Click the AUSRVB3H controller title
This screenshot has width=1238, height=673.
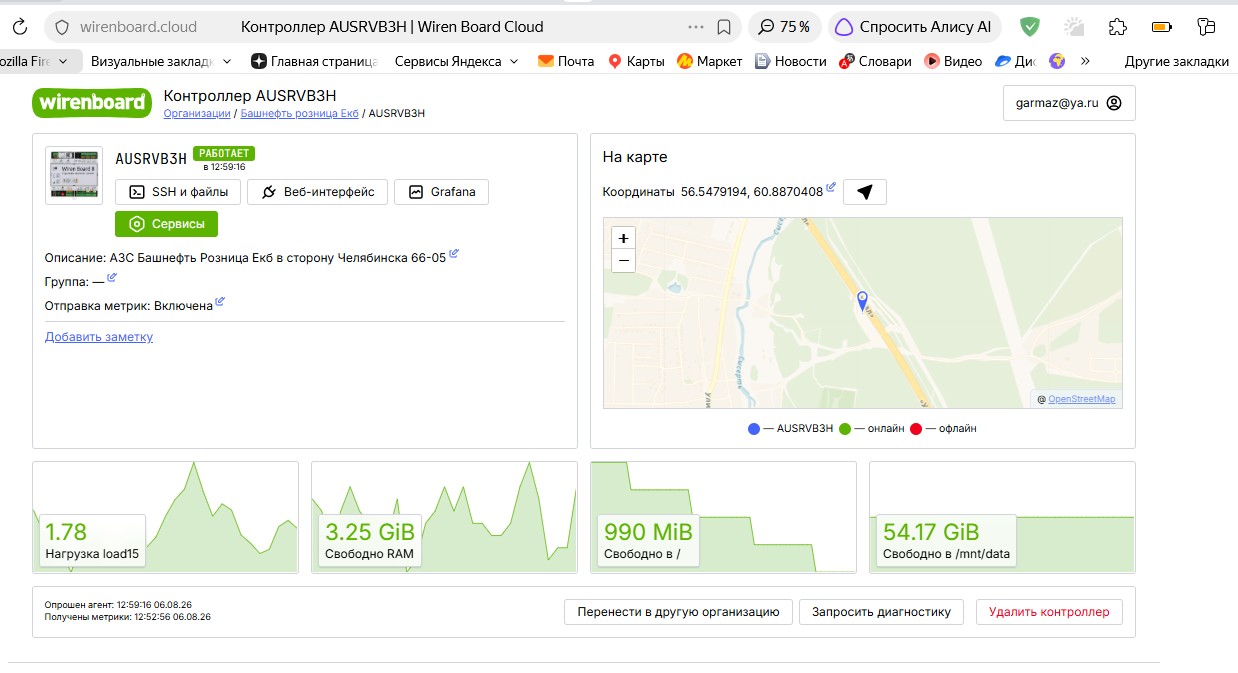(151, 159)
